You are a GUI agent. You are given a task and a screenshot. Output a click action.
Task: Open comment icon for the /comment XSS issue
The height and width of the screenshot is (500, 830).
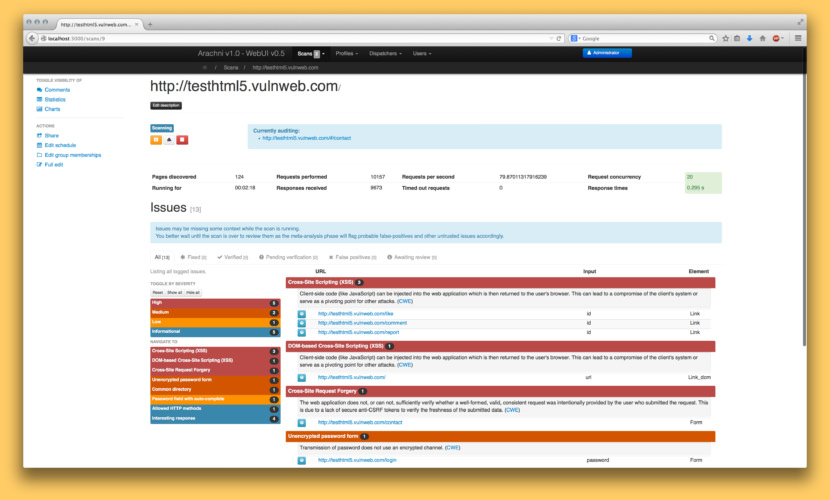pos(301,323)
